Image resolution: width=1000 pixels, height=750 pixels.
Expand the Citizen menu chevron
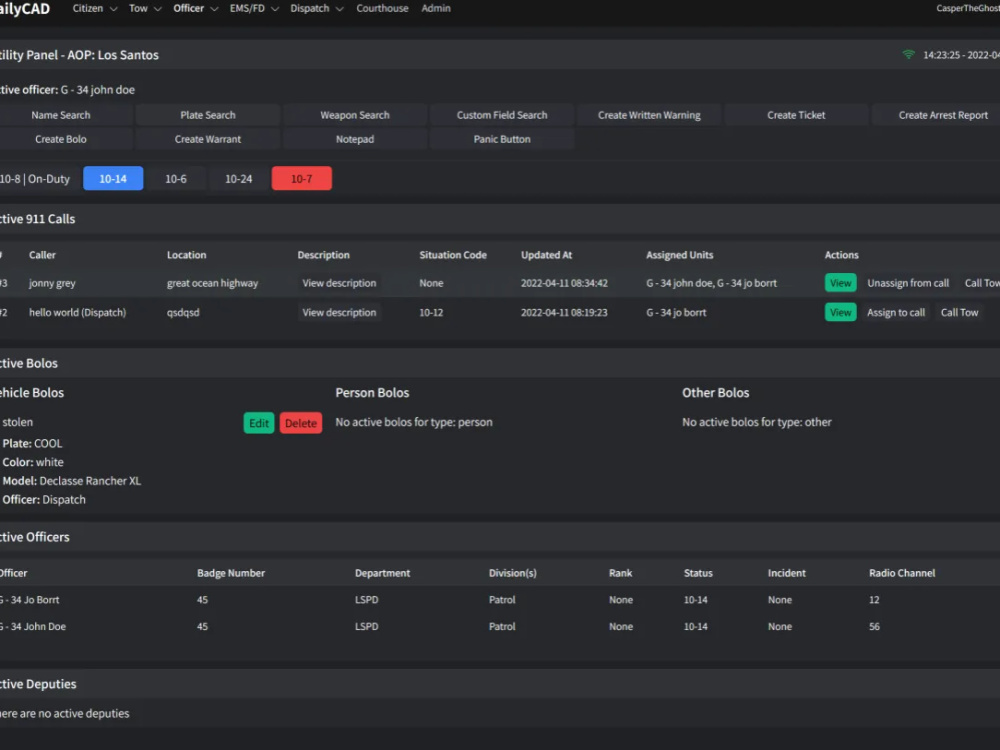point(114,9)
